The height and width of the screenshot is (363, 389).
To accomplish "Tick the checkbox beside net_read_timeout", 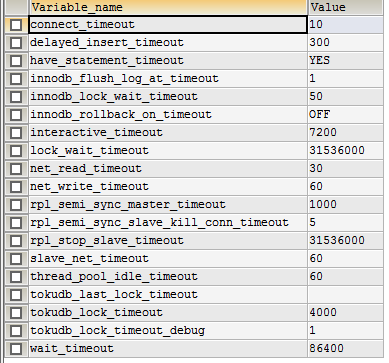I will click(x=16, y=169).
